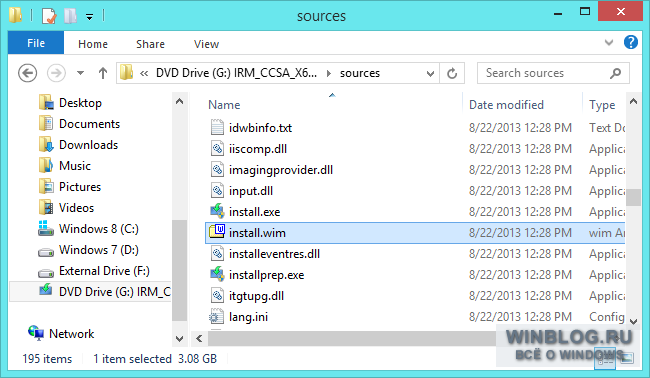Sort by the Date modified column header
650x378 pixels.
[x=506, y=105]
